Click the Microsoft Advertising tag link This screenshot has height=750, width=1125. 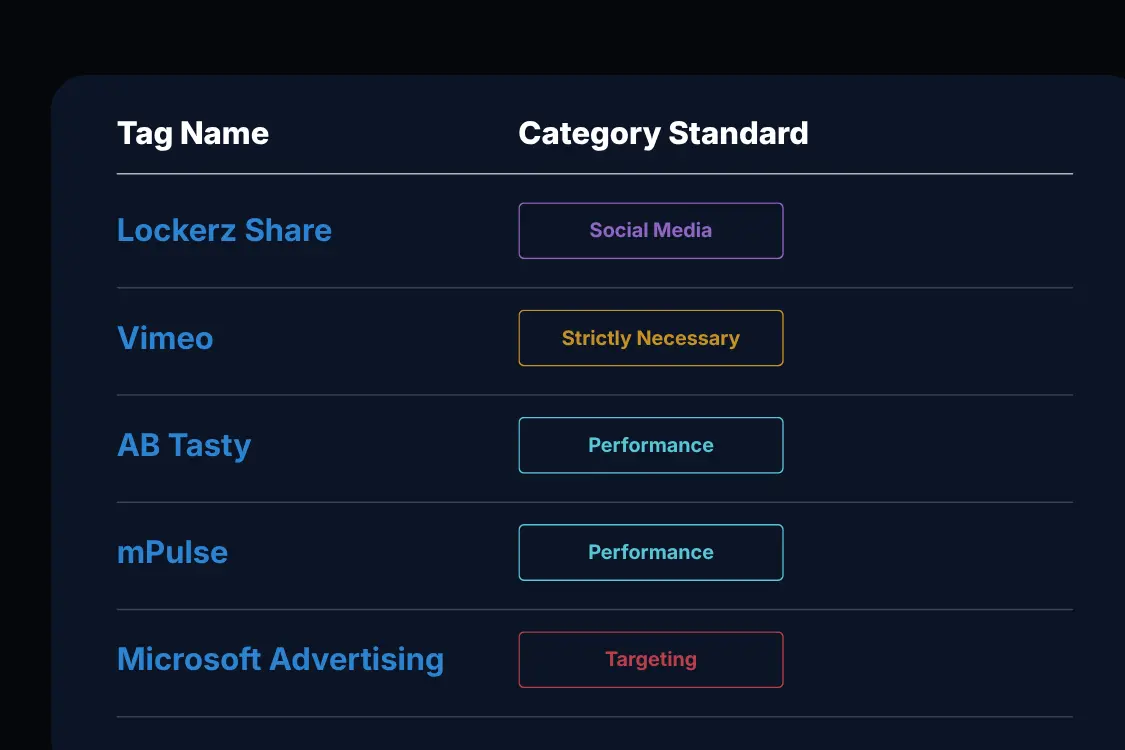[x=281, y=660]
